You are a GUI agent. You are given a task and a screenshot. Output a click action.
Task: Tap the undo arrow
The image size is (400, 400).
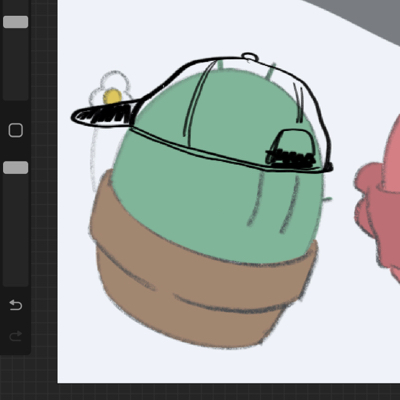pyautogui.click(x=16, y=305)
